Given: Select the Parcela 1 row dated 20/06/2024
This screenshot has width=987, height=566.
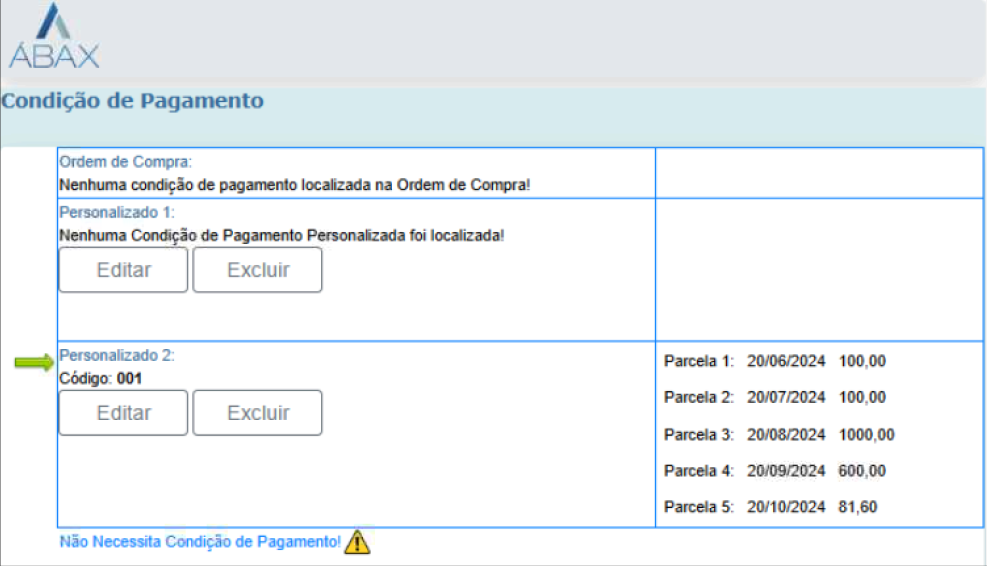Looking at the screenshot, I should (x=776, y=361).
